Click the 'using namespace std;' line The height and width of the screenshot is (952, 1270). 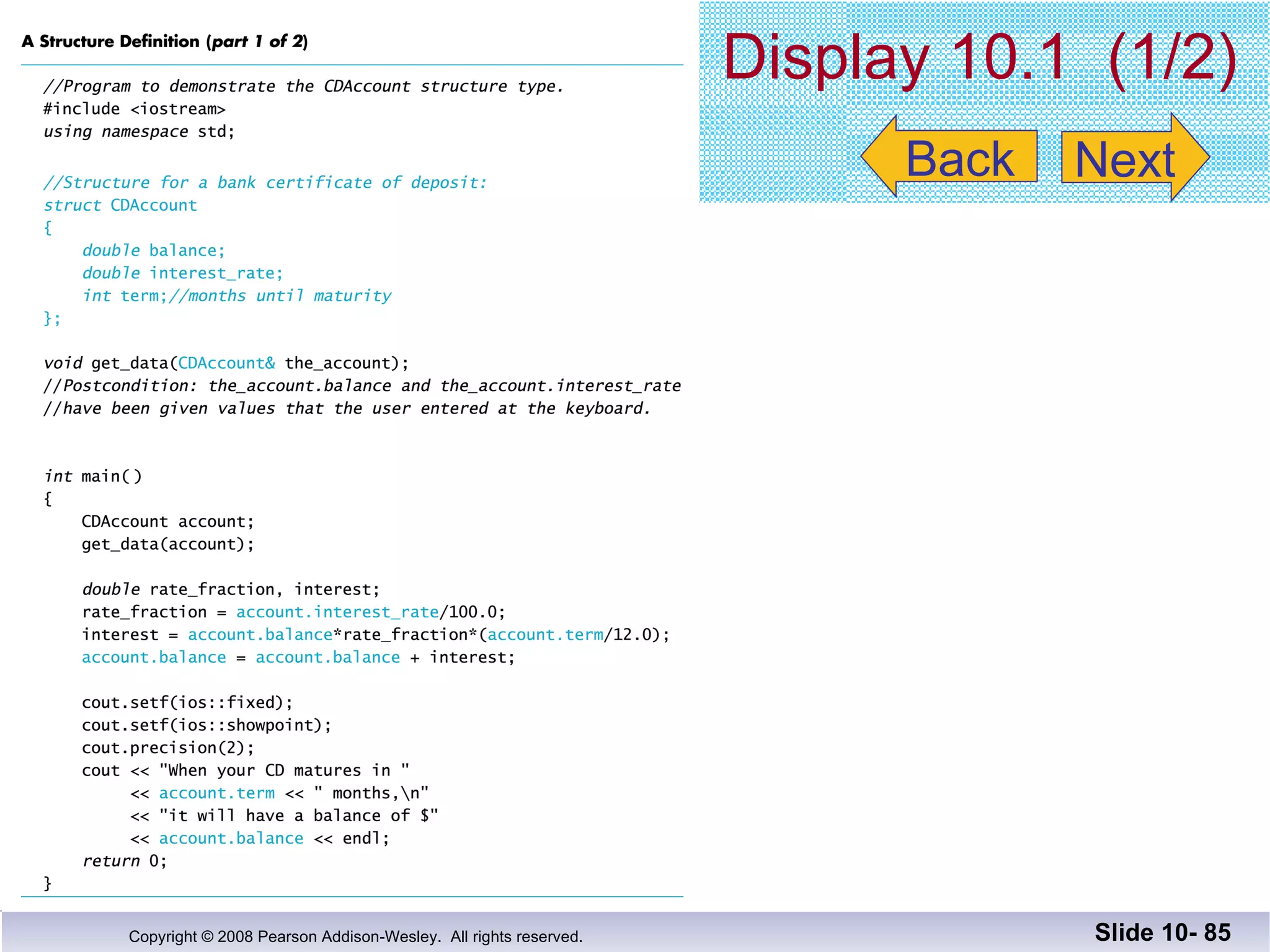[139, 132]
